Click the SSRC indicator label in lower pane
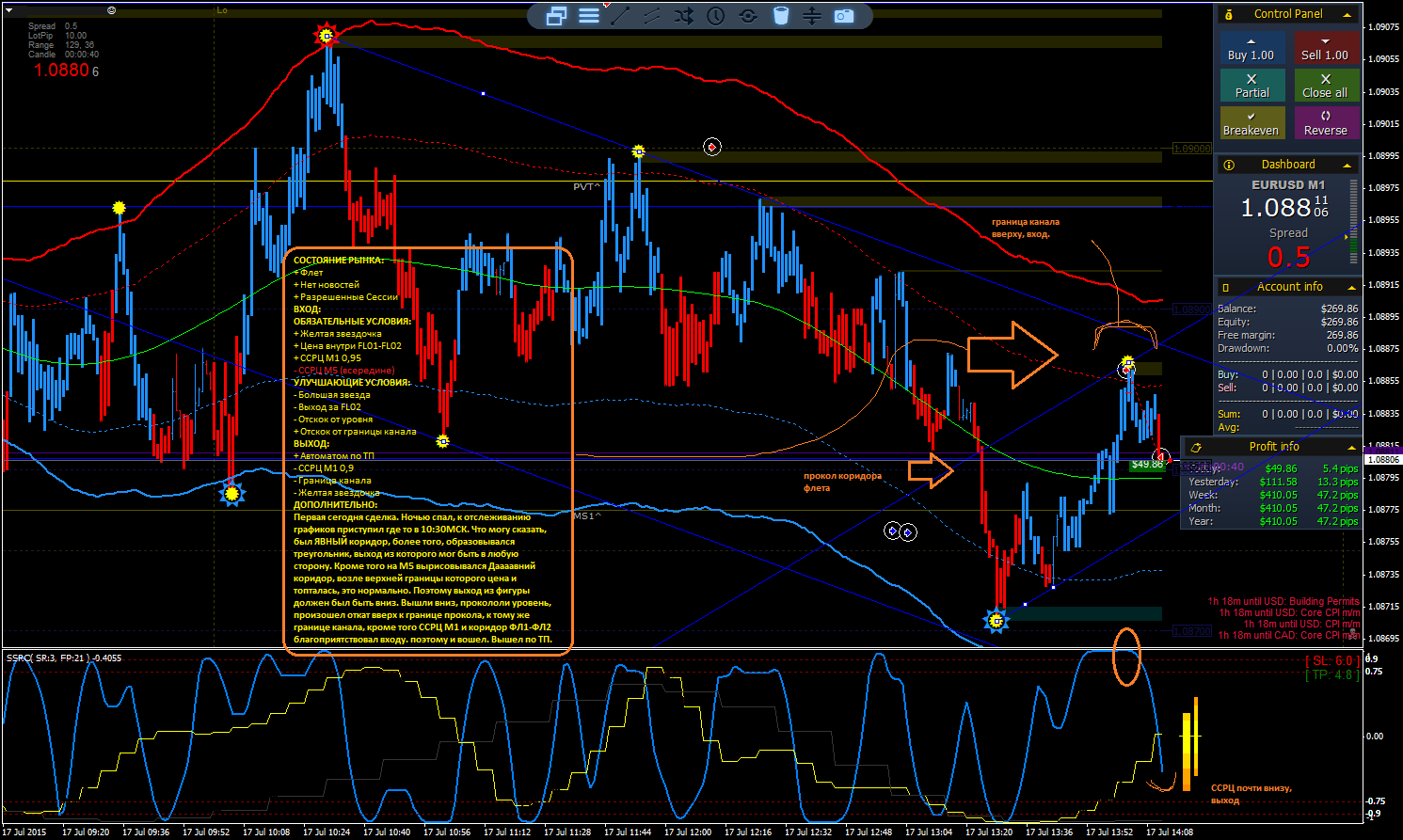 click(64, 658)
